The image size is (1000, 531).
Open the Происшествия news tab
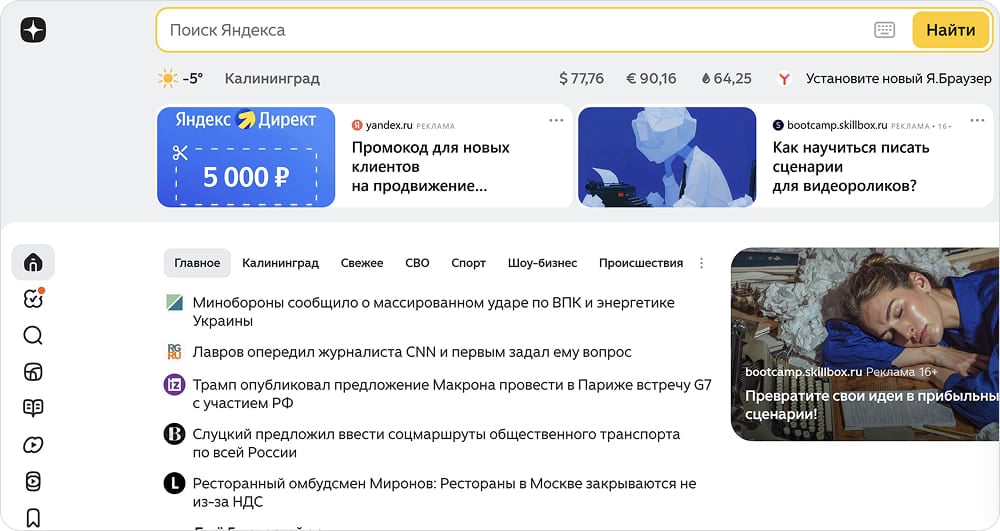point(641,263)
